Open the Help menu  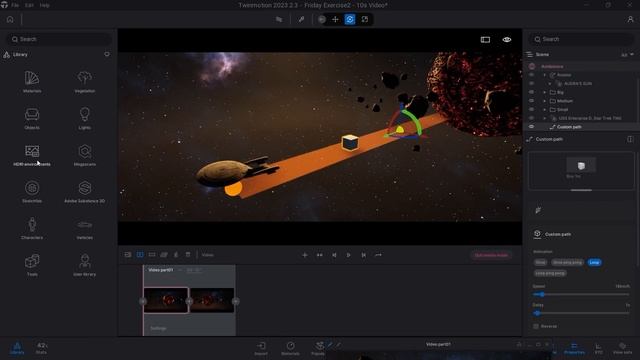(44, 5)
